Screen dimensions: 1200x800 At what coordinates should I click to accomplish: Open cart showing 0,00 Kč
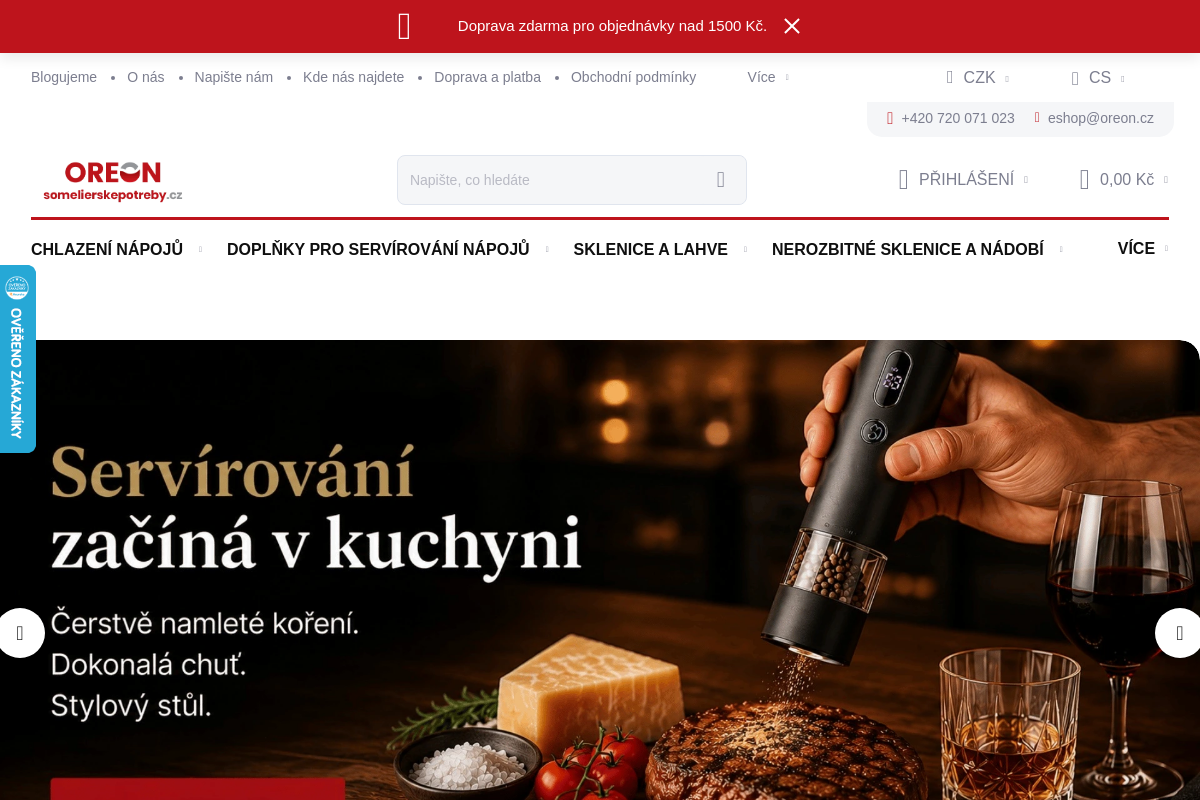tap(1127, 180)
